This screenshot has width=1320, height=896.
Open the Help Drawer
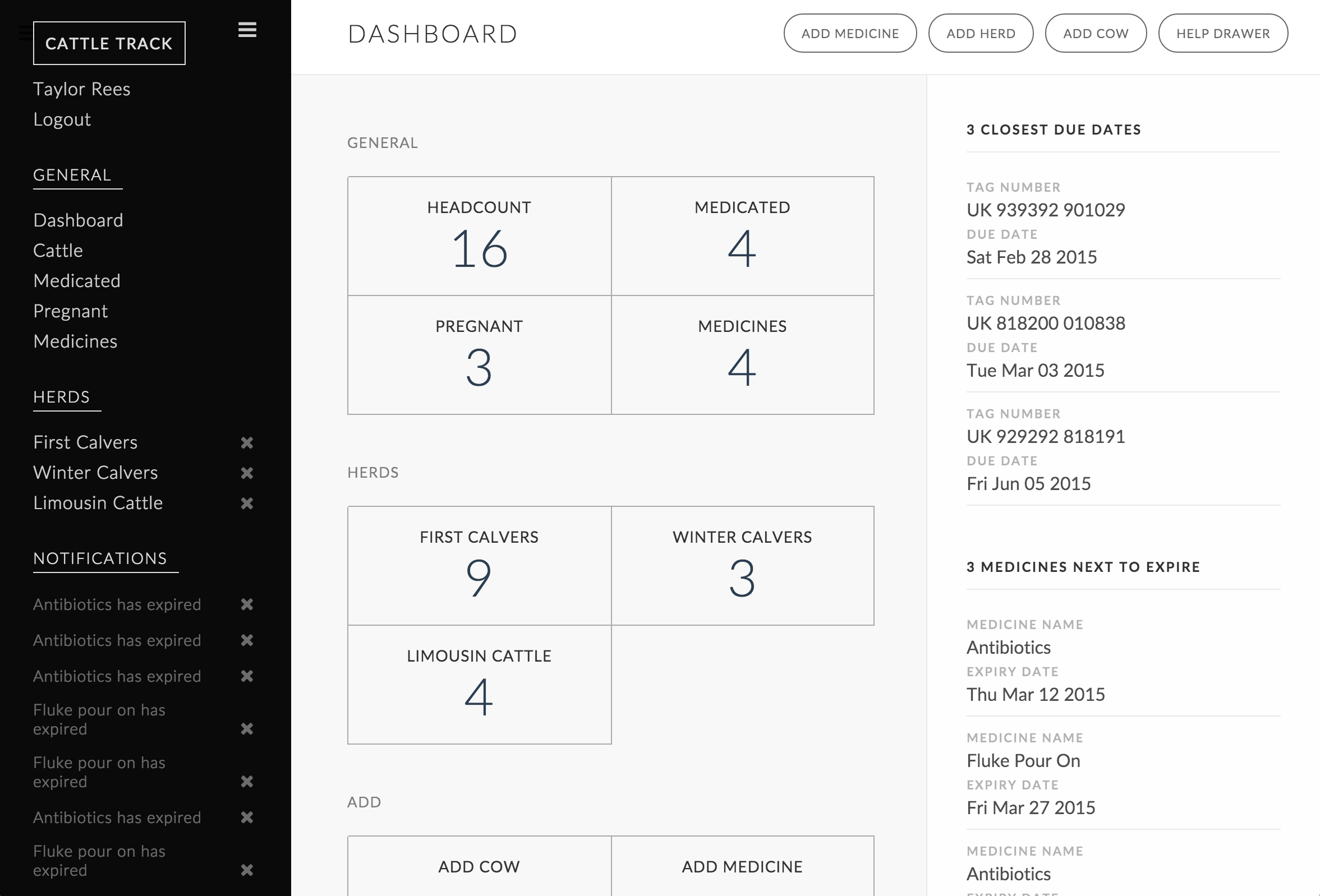click(1222, 34)
